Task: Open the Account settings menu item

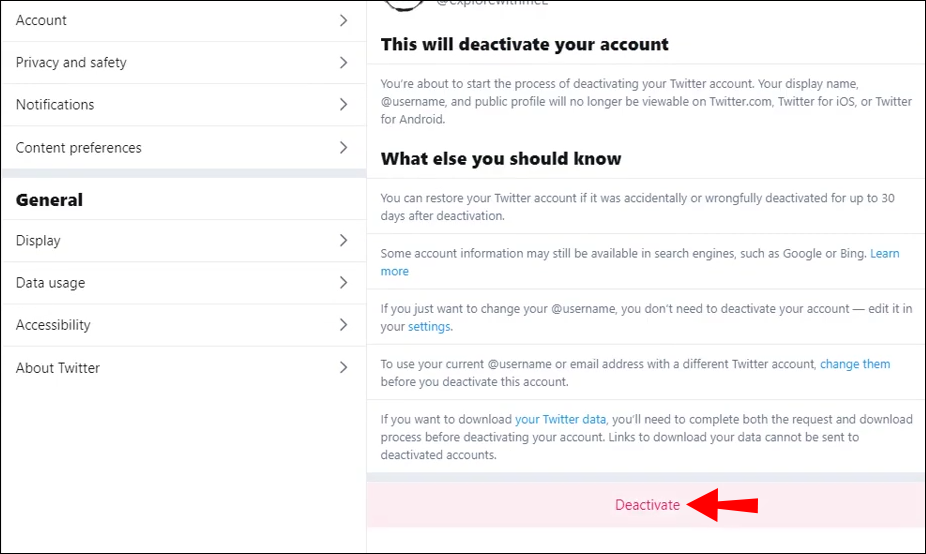Action: [x=41, y=20]
